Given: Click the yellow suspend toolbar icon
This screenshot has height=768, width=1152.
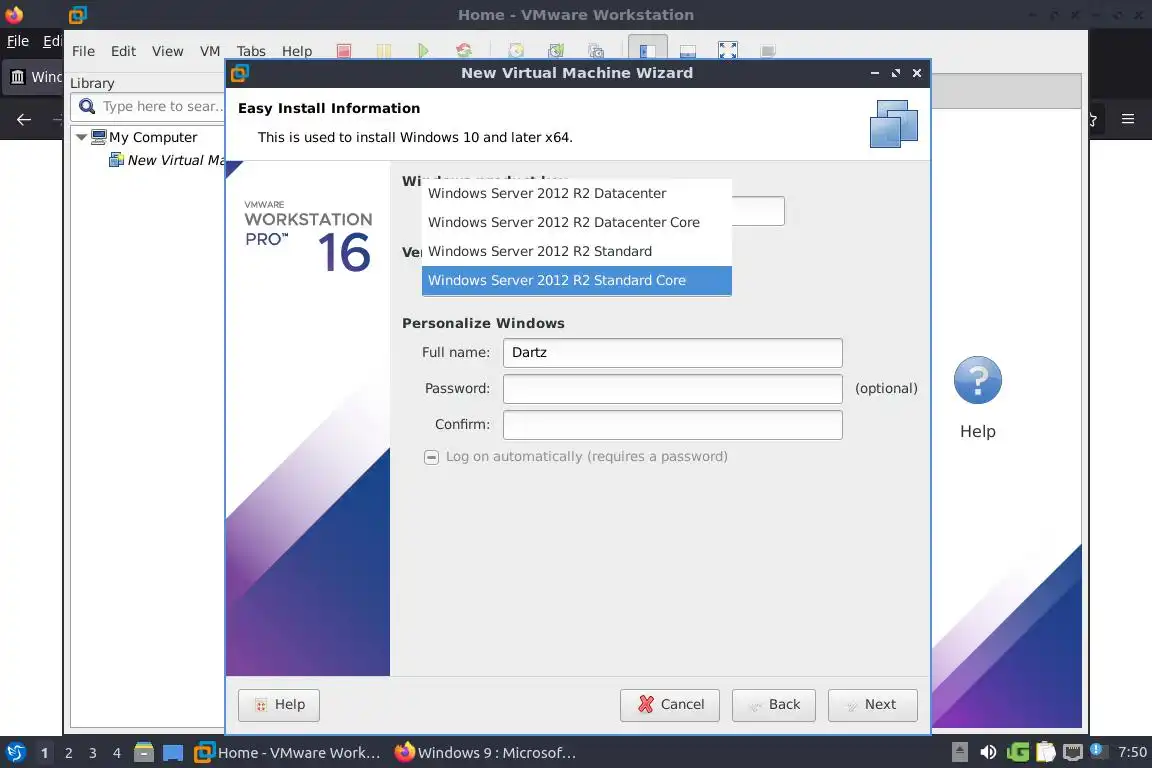Looking at the screenshot, I should point(384,51).
